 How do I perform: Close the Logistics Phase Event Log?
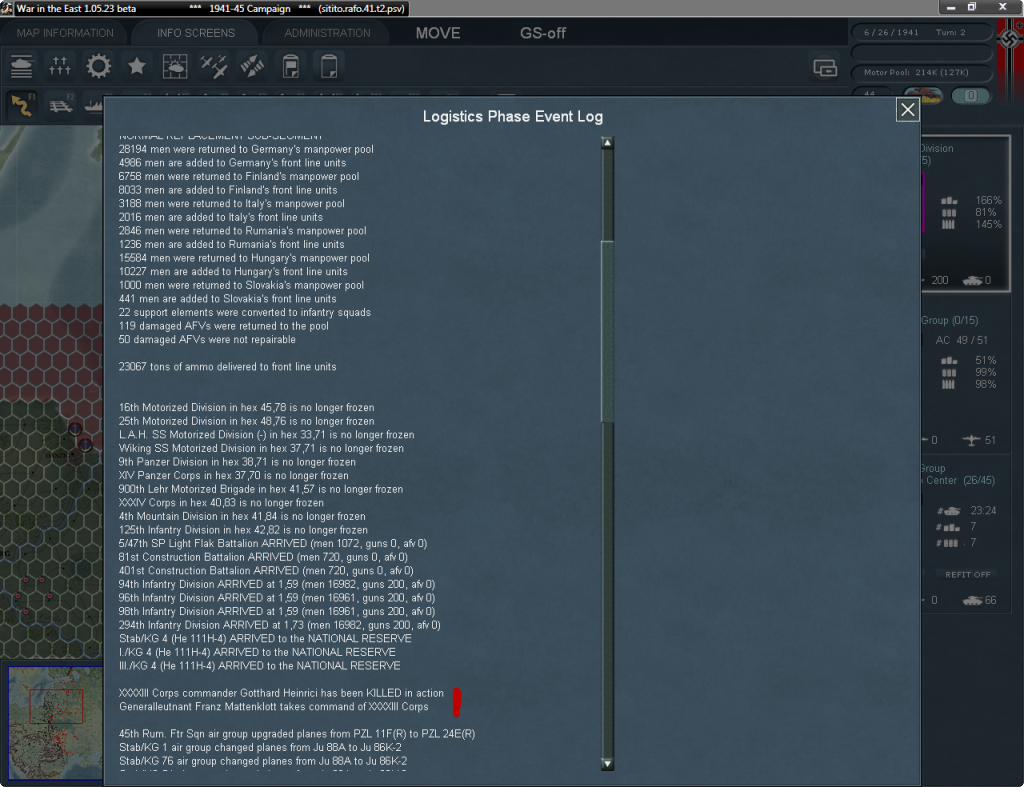[x=908, y=110]
